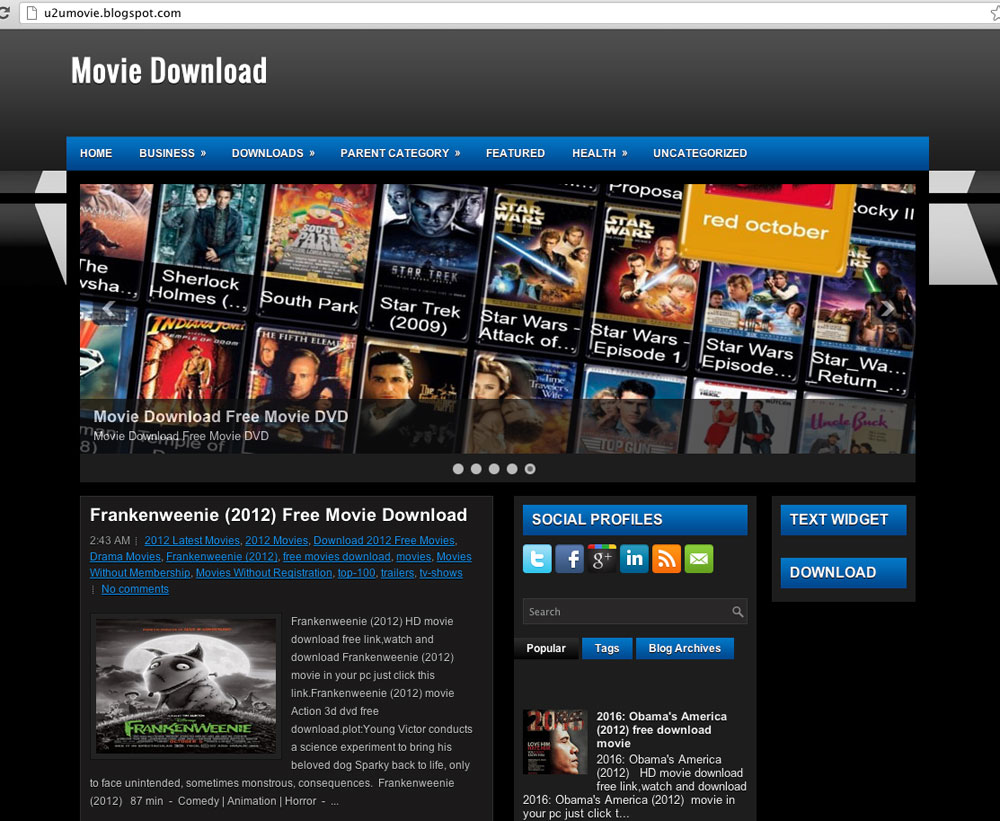The image size is (1000, 821).
Task: Open 2016: Obama's America popular post title
Action: [x=661, y=730]
